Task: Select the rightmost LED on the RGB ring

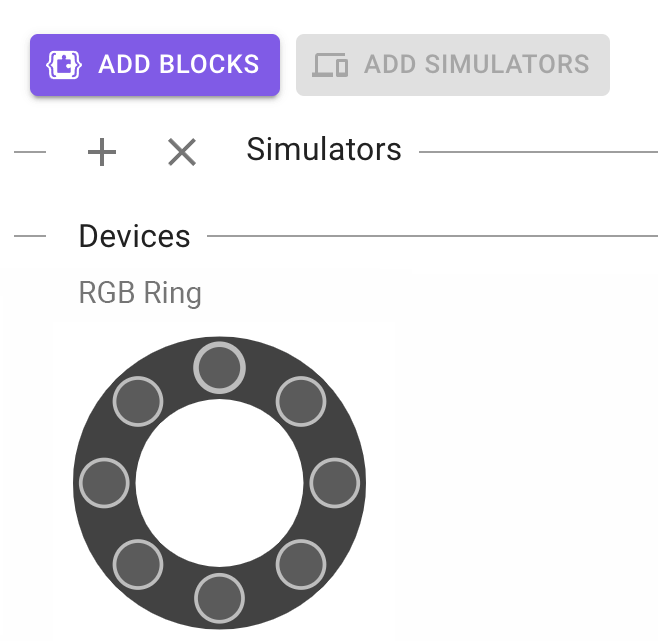Action: pyautogui.click(x=335, y=483)
